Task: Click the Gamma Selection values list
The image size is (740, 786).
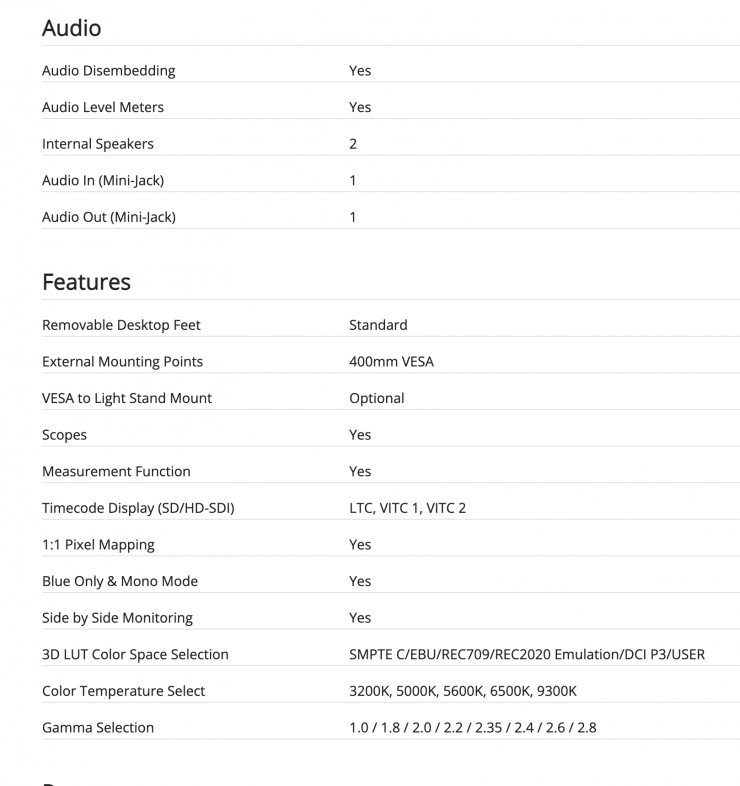Action: coord(472,728)
